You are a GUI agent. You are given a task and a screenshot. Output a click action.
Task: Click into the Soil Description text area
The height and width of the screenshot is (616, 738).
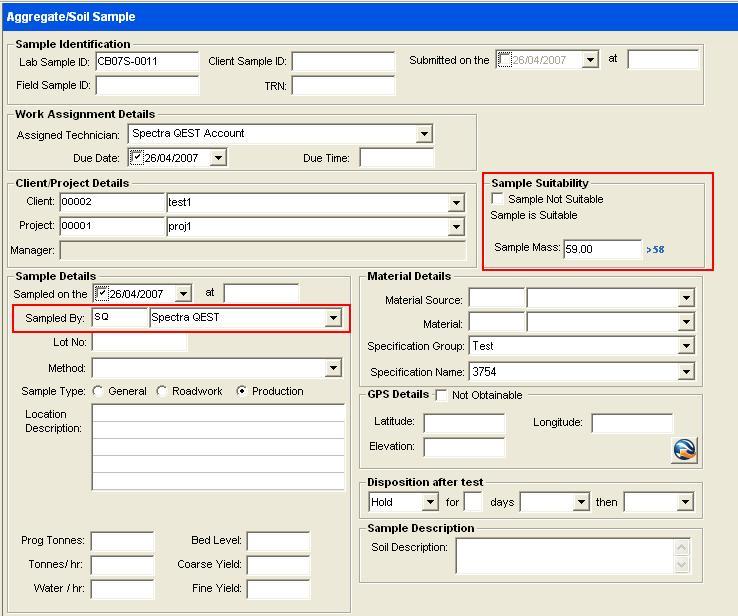click(564, 555)
